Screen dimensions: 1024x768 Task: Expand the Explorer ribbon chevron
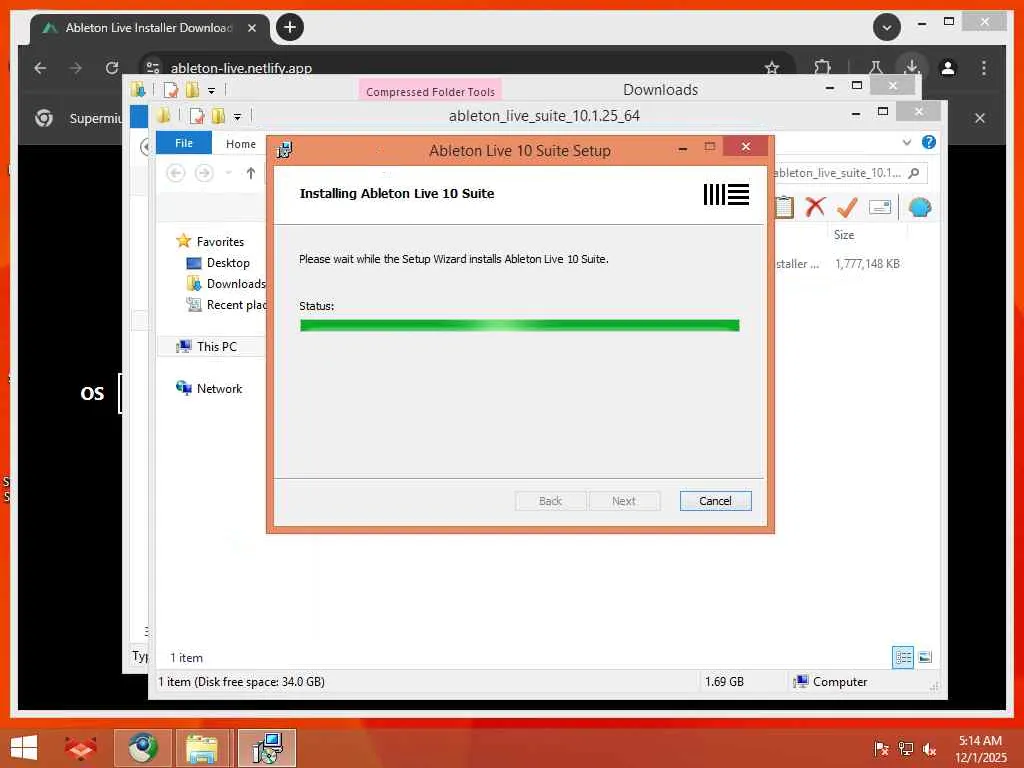[906, 142]
